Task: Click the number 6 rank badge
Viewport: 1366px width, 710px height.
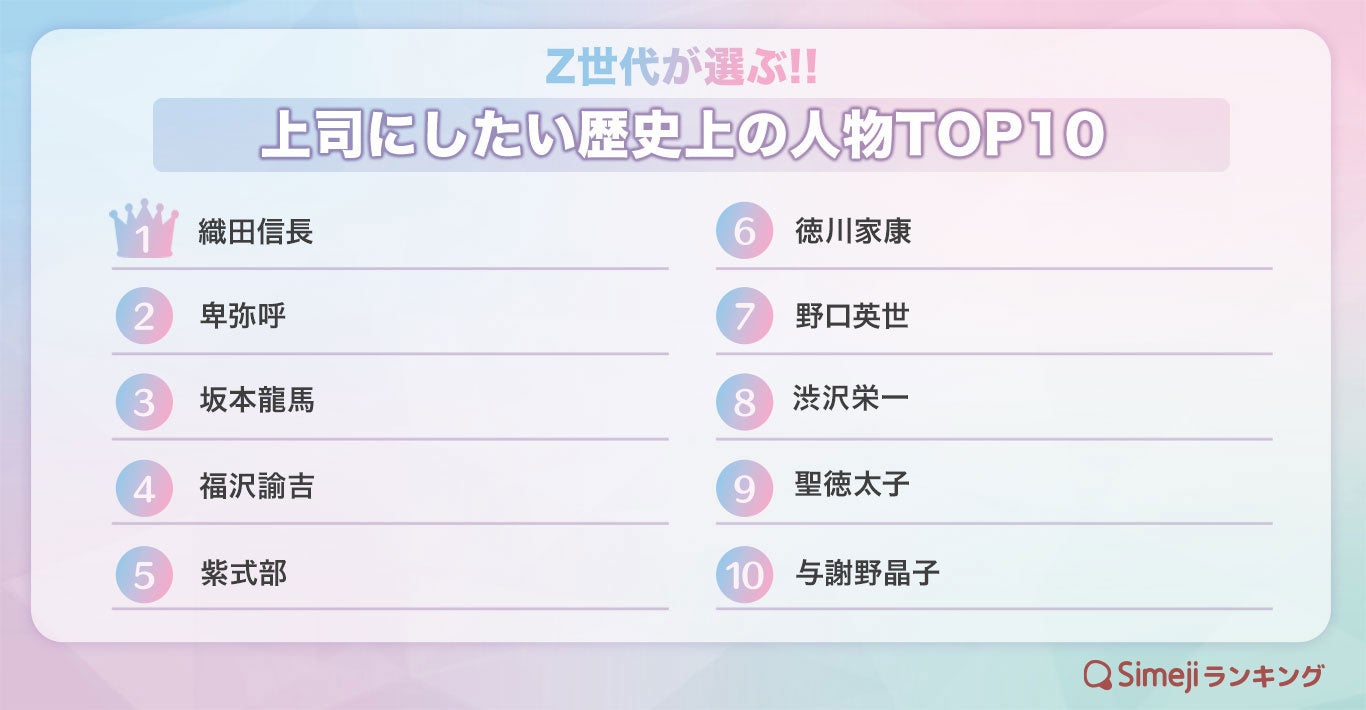Action: pyautogui.click(x=744, y=231)
